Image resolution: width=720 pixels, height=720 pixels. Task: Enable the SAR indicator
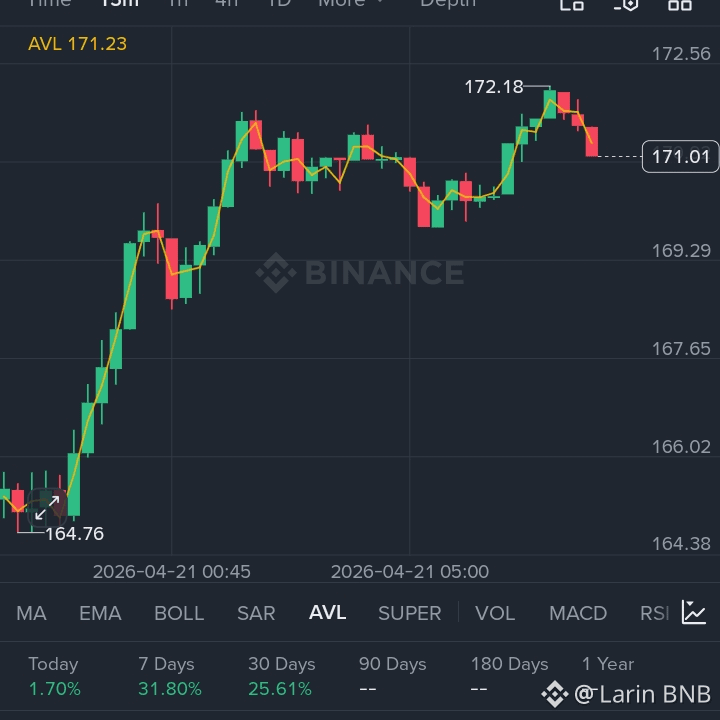click(256, 613)
